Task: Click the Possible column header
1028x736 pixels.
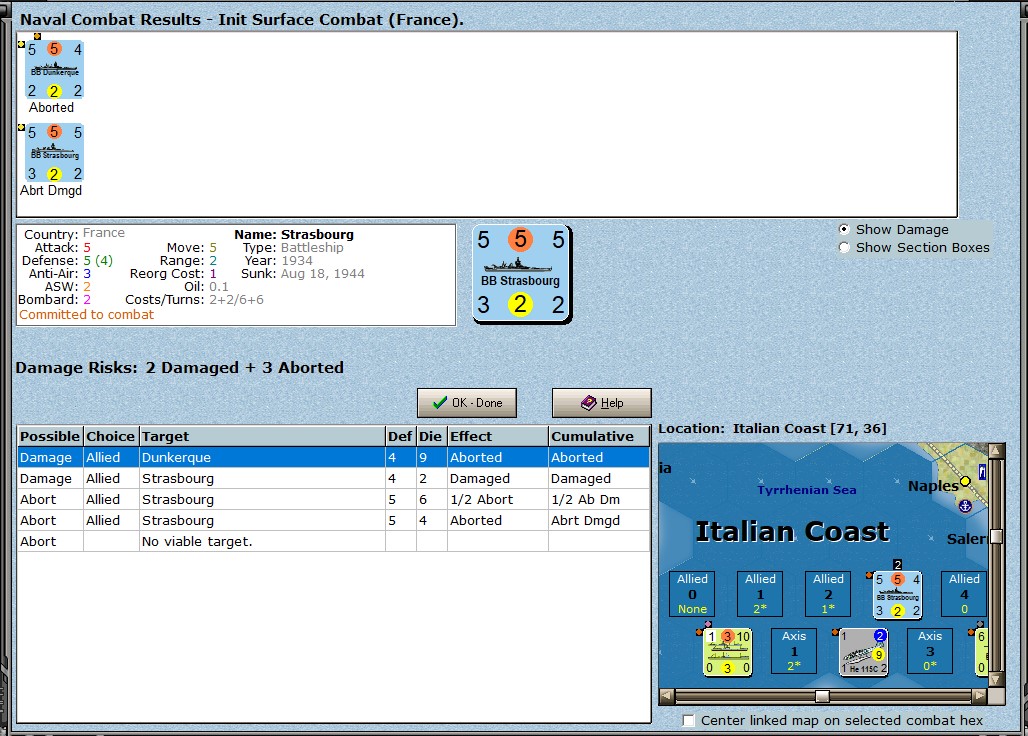Action: [50, 436]
